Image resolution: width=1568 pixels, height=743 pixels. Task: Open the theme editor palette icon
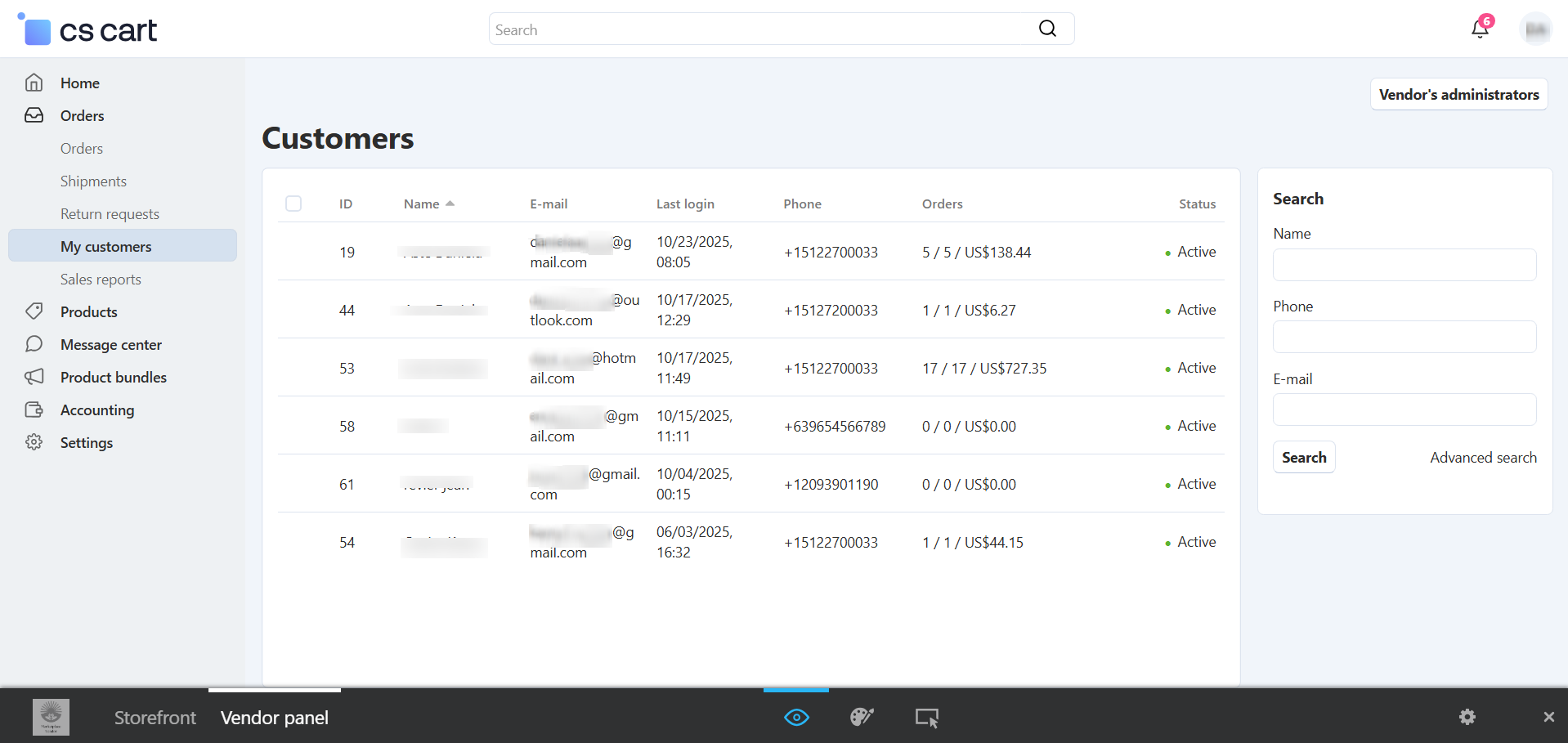point(862,717)
